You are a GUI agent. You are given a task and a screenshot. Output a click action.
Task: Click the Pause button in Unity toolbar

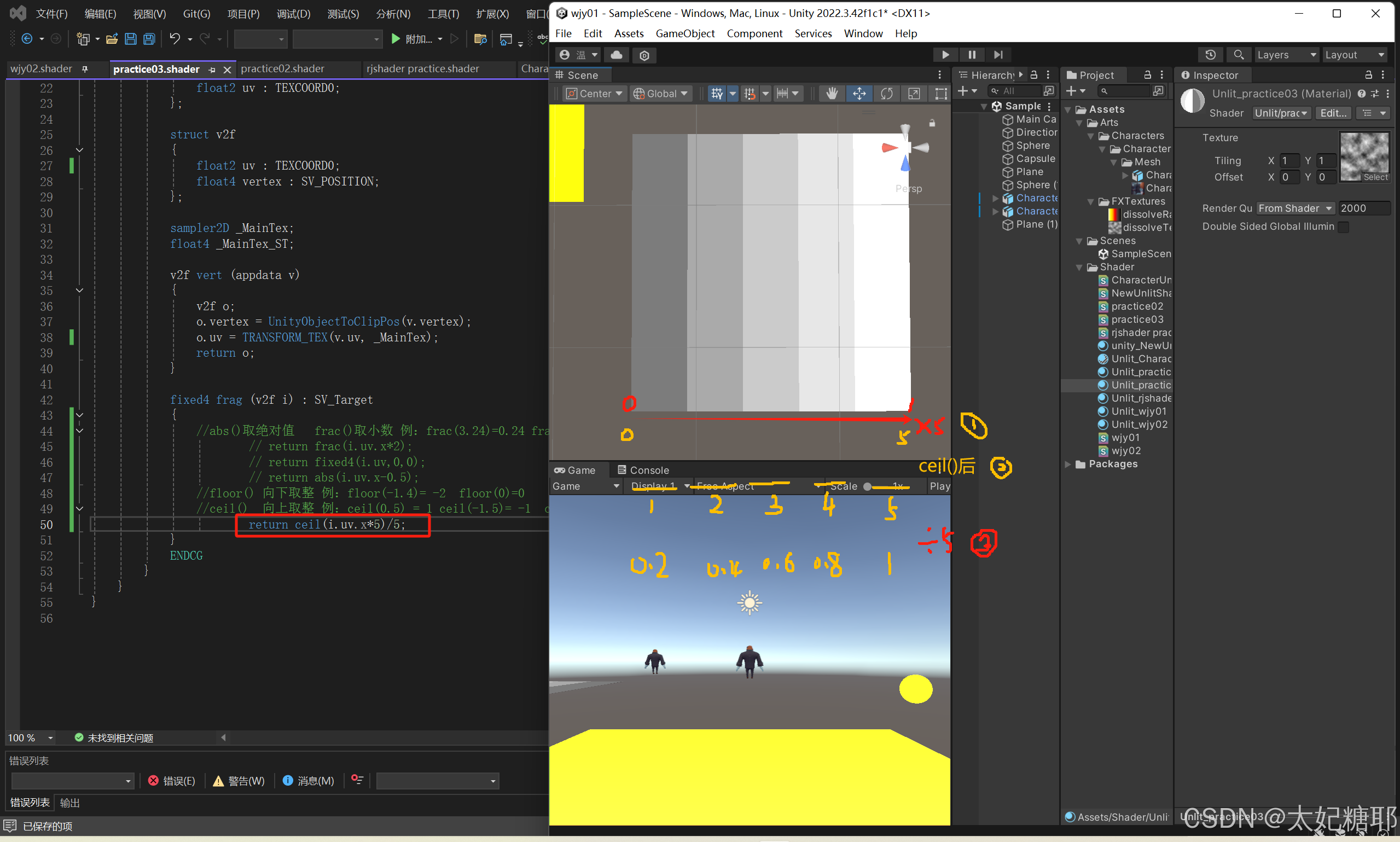coord(972,55)
